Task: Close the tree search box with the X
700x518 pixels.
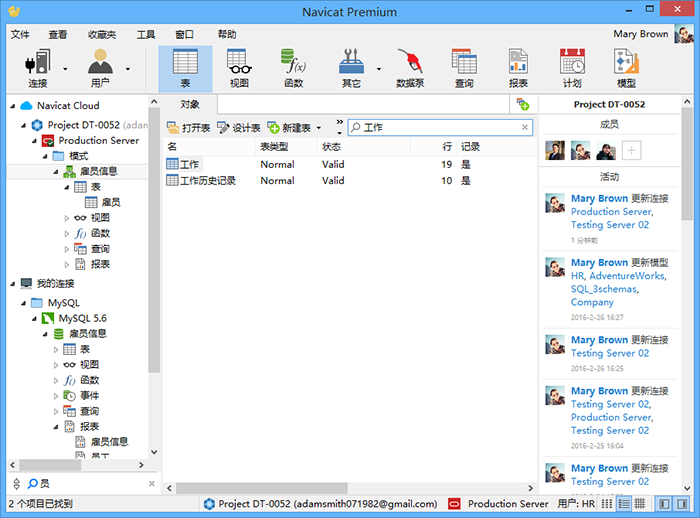Action: tap(152, 484)
